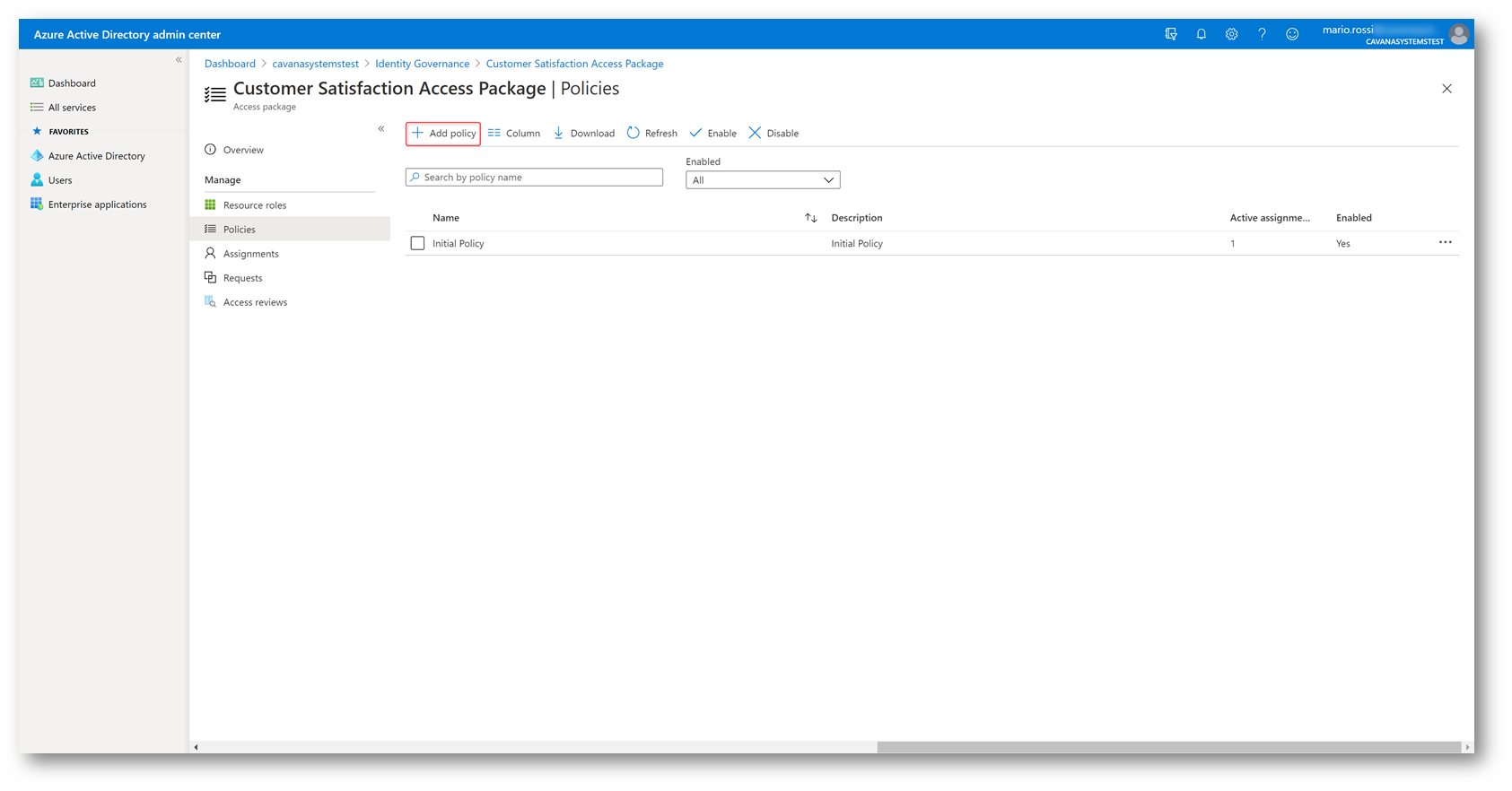Click the Disable toolbar button
The image size is (1512, 791).
[x=773, y=134]
